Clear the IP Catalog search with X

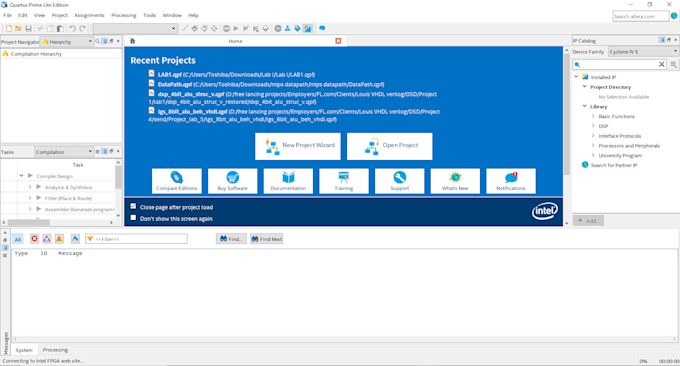coord(661,64)
